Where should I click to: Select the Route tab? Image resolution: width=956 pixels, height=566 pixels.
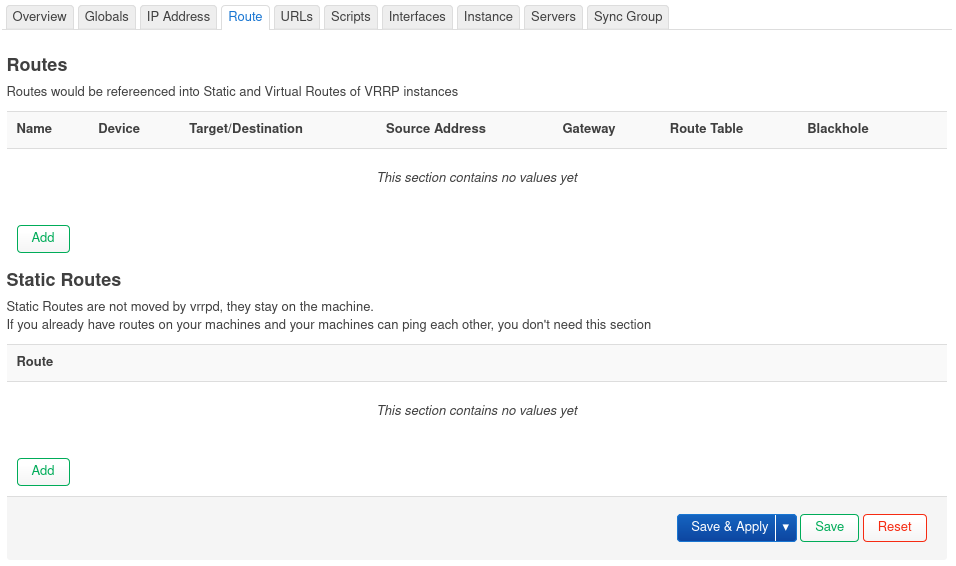(245, 17)
